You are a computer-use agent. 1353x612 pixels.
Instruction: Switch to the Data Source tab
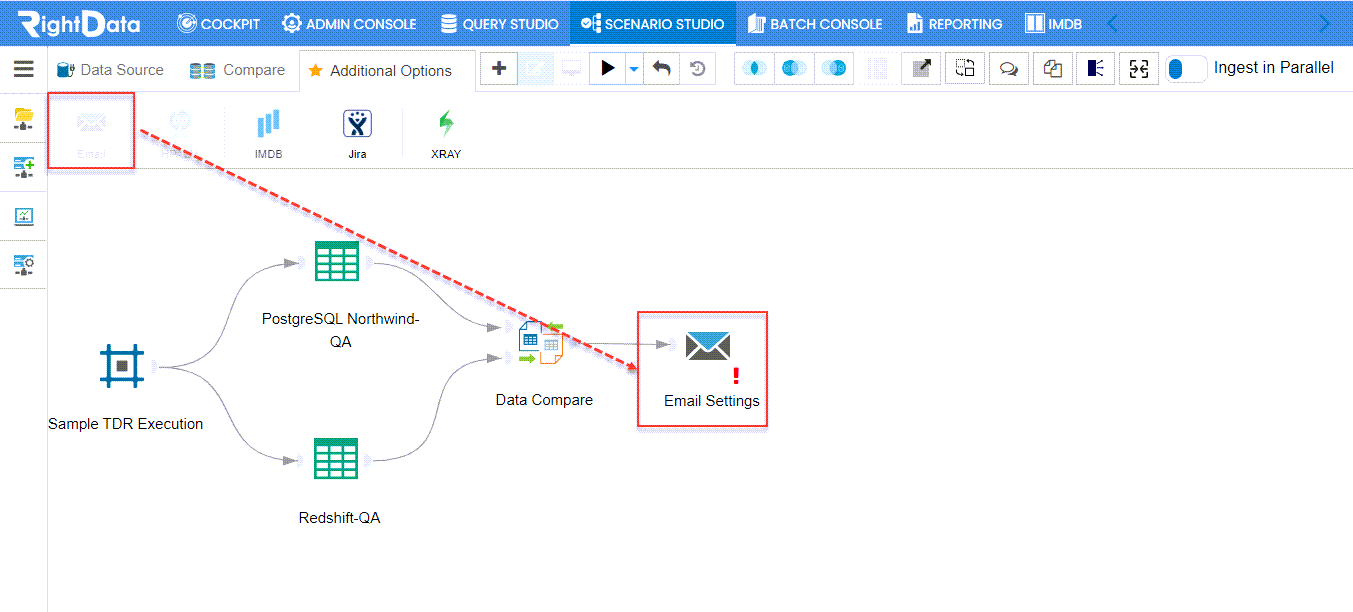pos(110,70)
